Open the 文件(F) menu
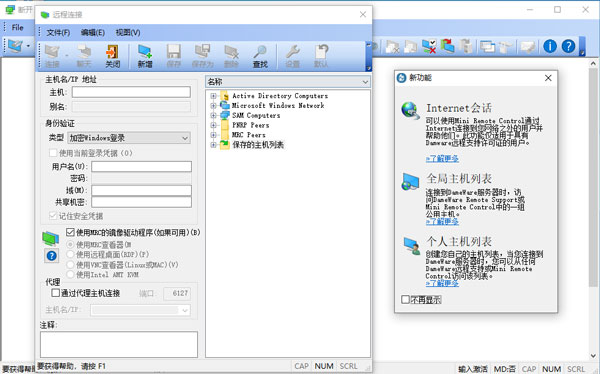This screenshot has width=600, height=374. click(x=58, y=33)
